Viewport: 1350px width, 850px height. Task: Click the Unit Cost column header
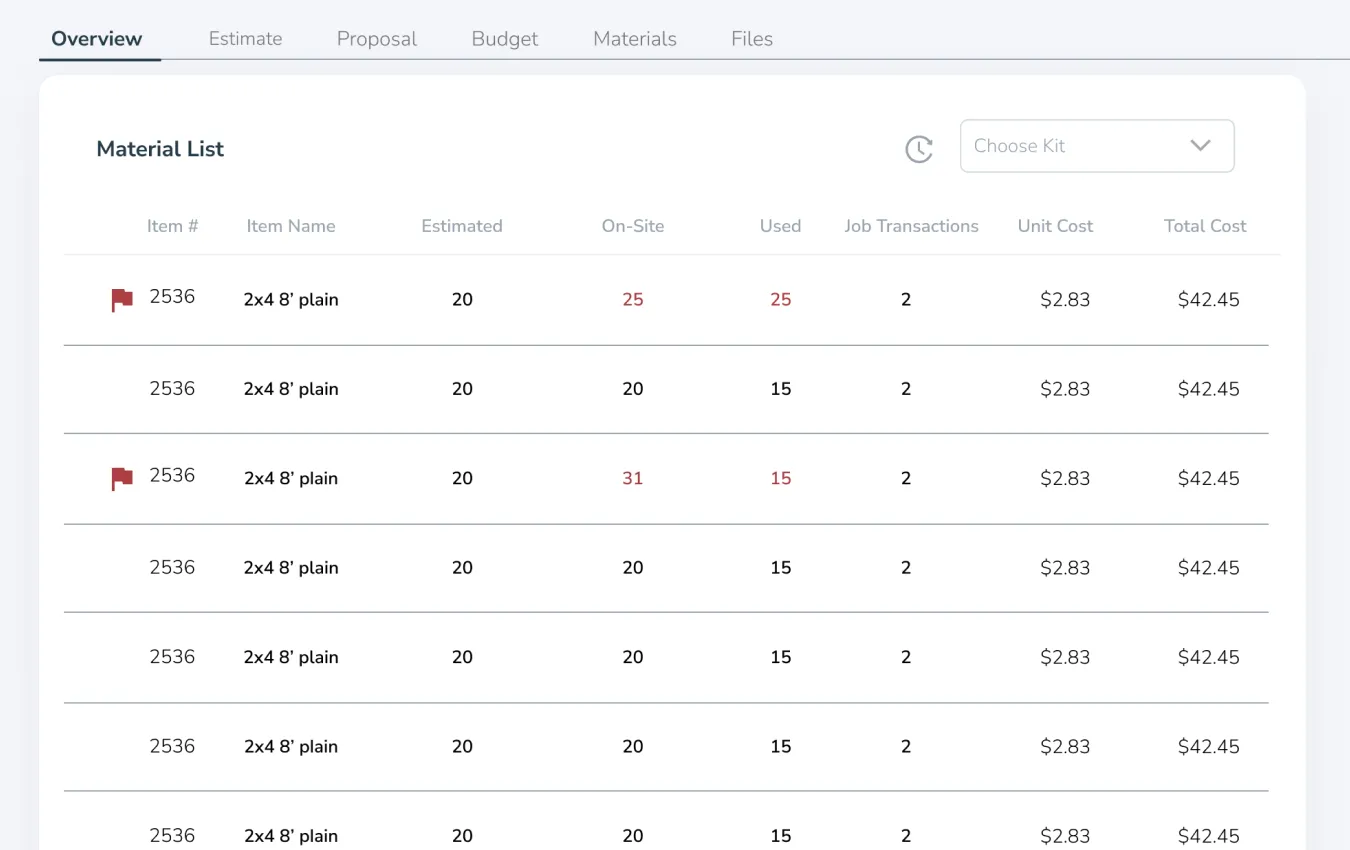pyautogui.click(x=1055, y=226)
